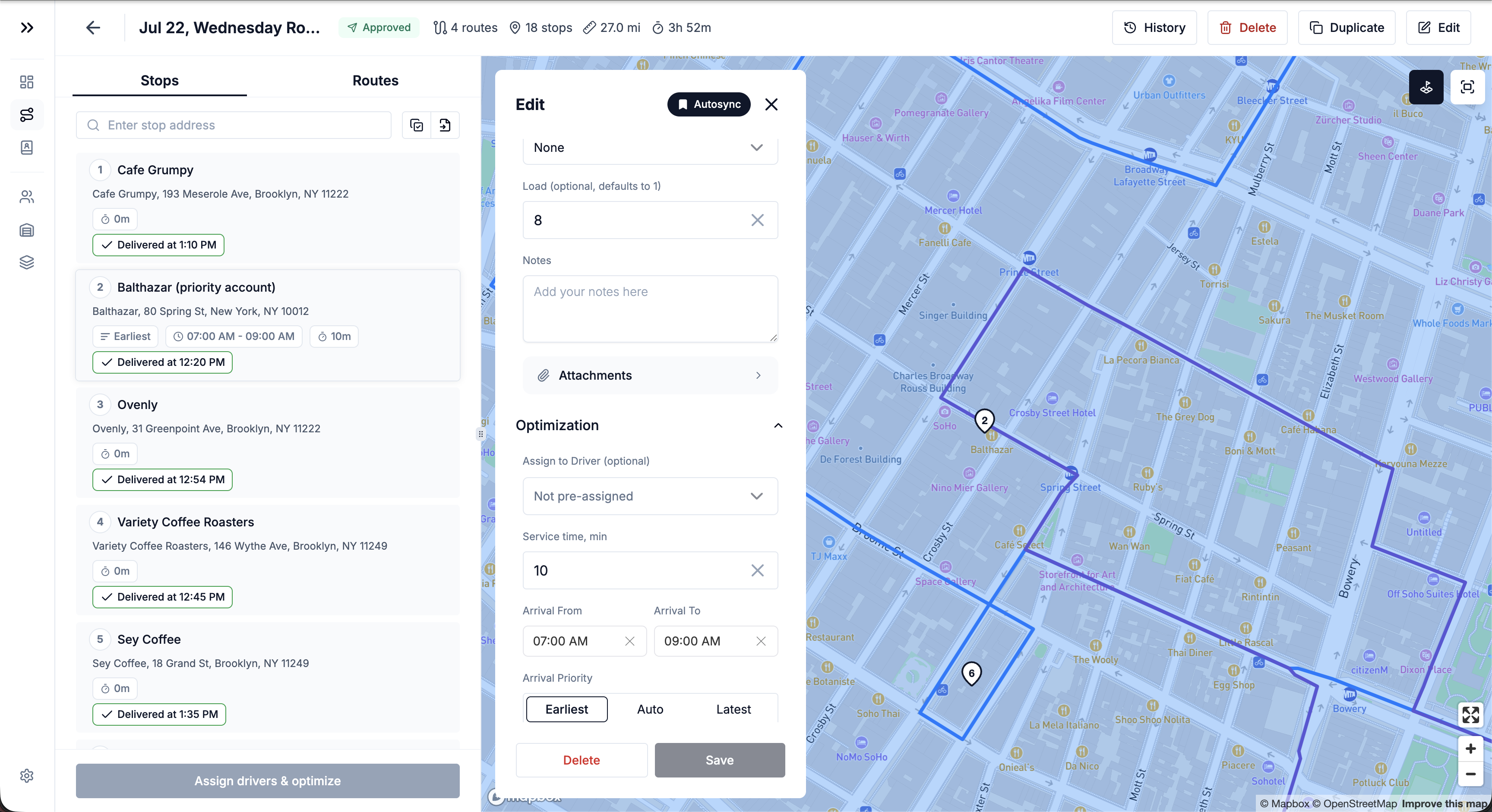Select Earliest arrival priority

coord(566,709)
